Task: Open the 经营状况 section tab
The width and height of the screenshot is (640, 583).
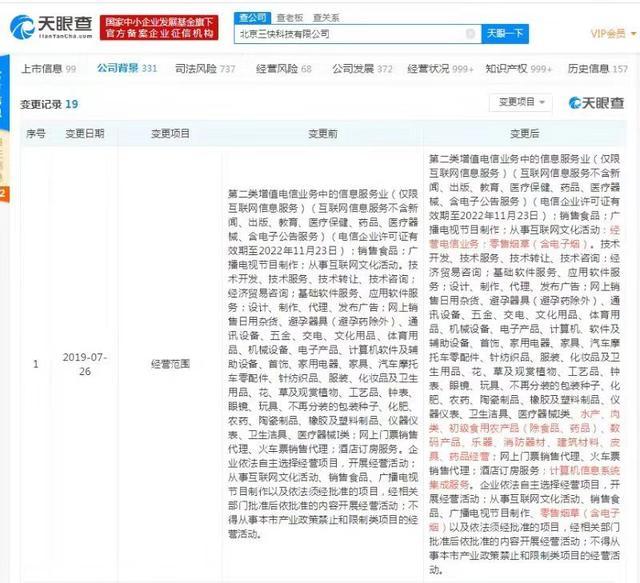Action: (x=440, y=69)
